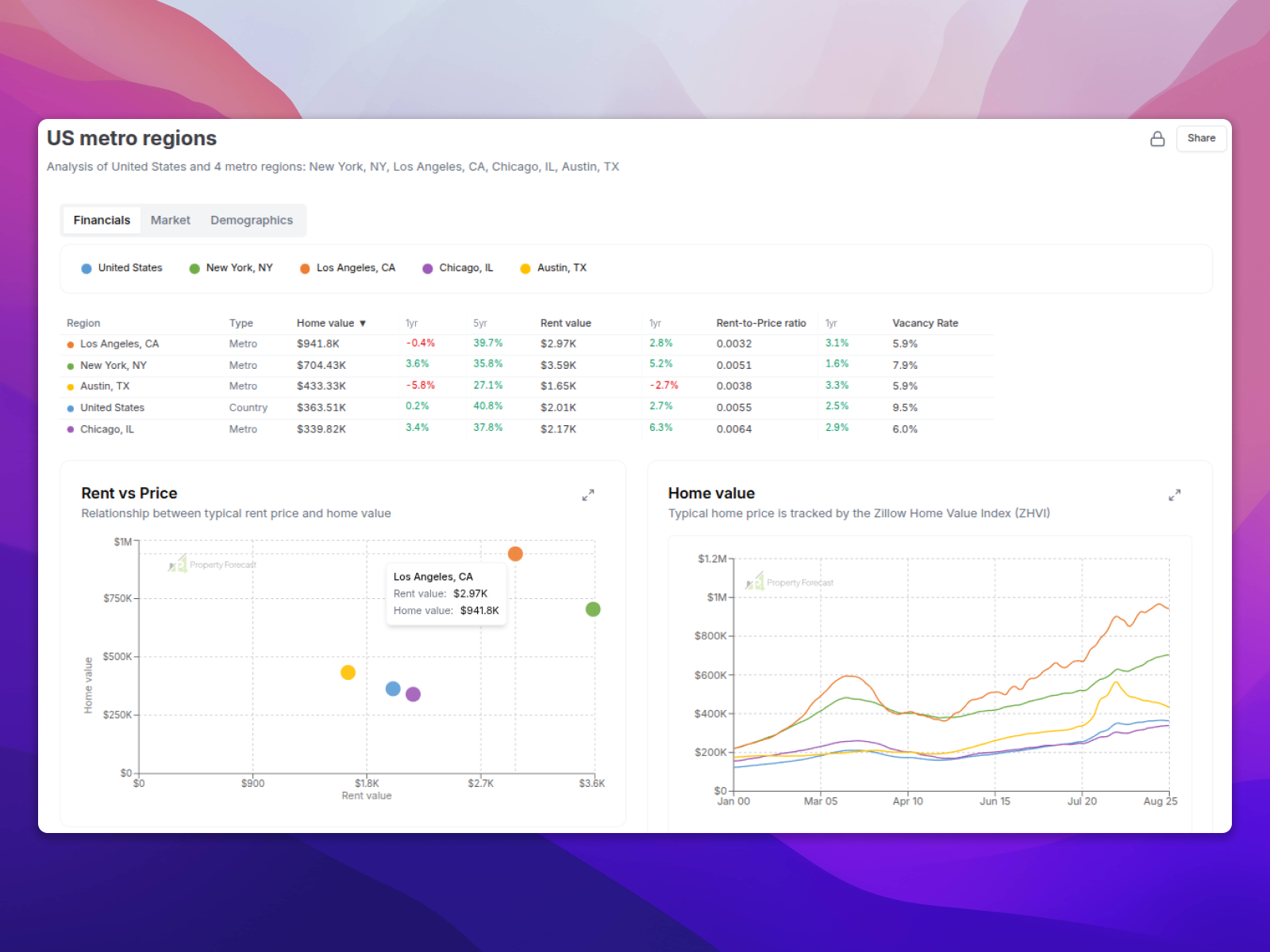Expand the Rent vs Price chart
1270x952 pixels.
[x=588, y=495]
